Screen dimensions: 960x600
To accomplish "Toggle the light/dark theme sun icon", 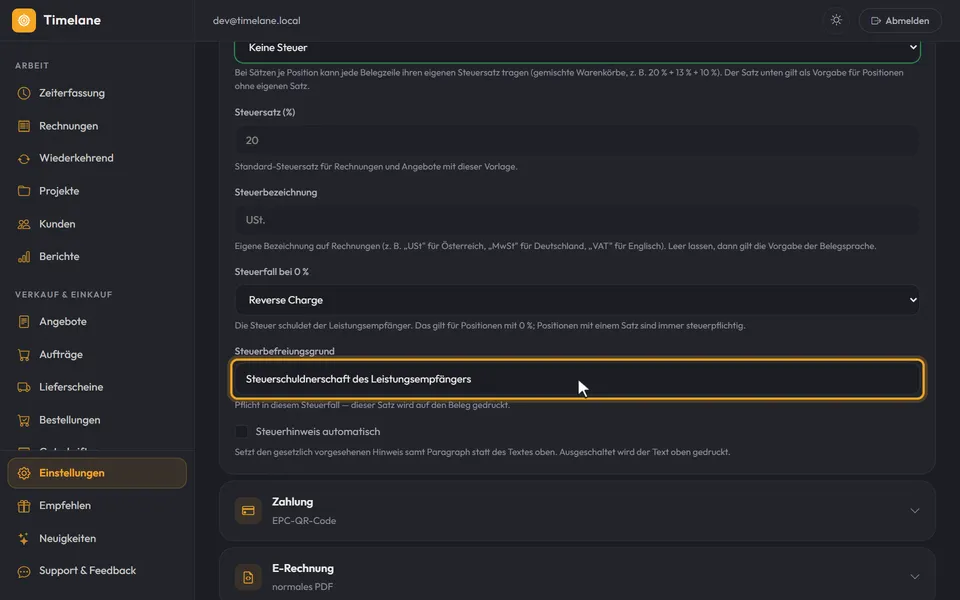I will coord(836,20).
